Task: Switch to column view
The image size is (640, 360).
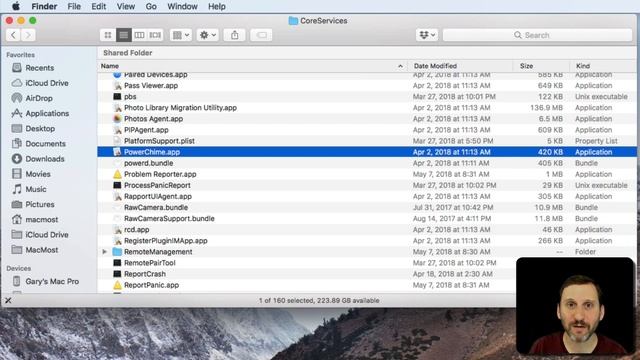Action: tap(139, 35)
